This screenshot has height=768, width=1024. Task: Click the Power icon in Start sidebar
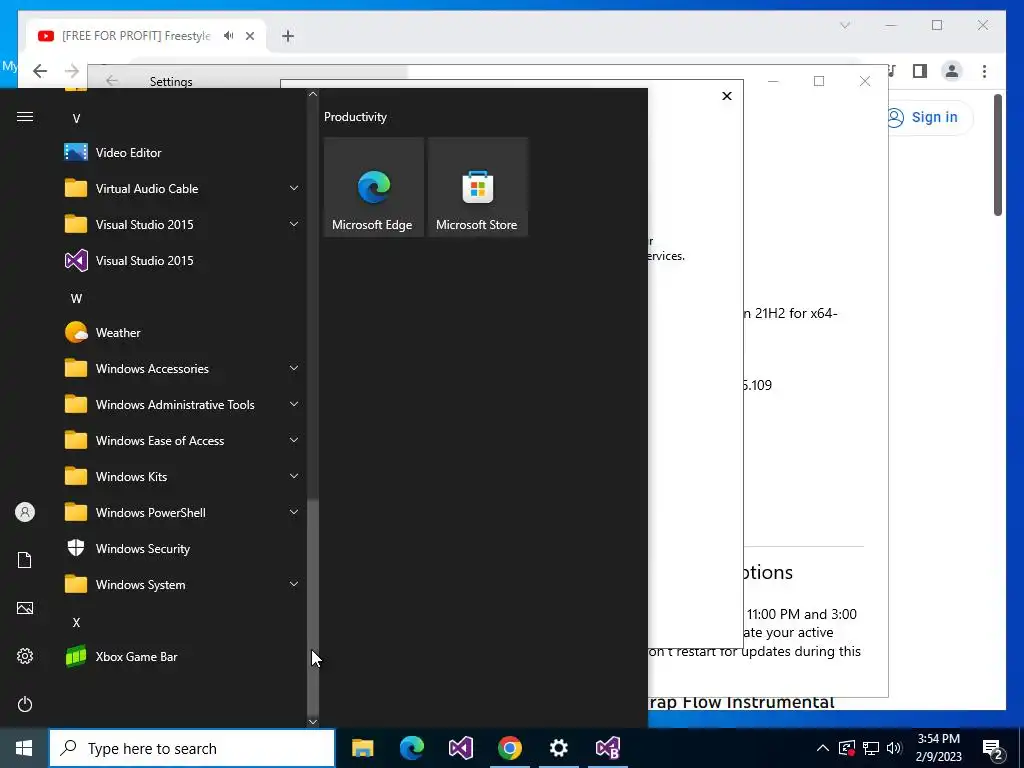pyautogui.click(x=25, y=704)
